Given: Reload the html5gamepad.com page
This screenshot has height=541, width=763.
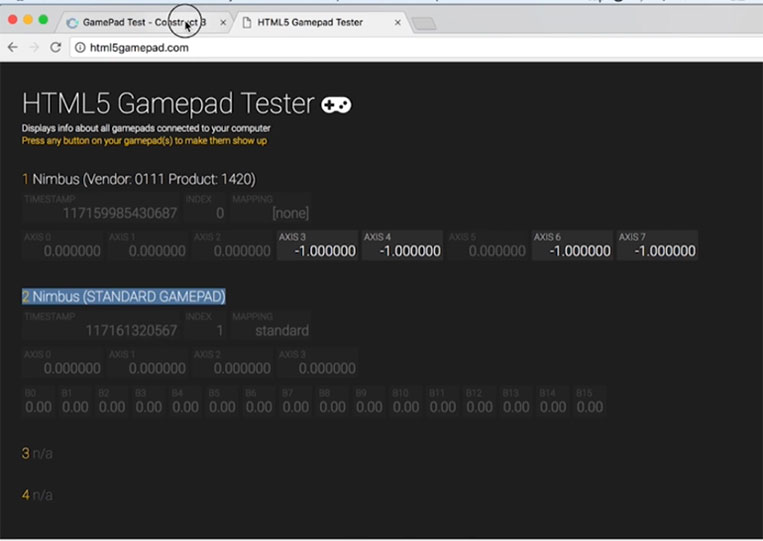Looking at the screenshot, I should tap(55, 47).
